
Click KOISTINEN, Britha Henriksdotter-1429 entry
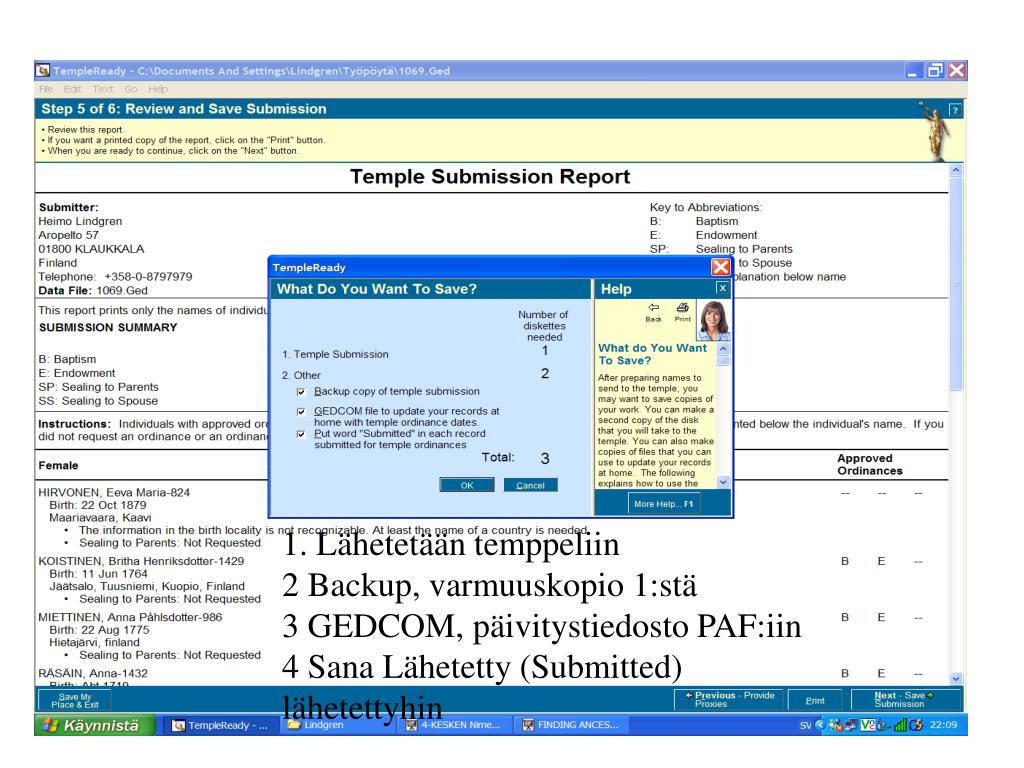tap(141, 561)
